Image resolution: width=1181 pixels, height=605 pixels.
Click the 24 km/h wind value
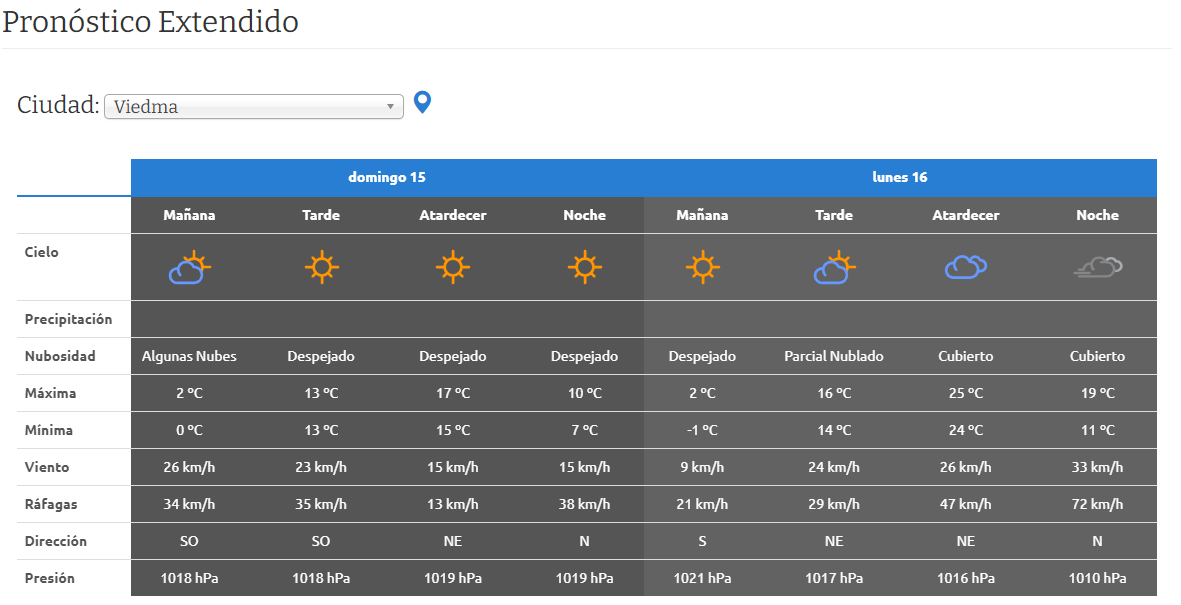click(x=834, y=467)
